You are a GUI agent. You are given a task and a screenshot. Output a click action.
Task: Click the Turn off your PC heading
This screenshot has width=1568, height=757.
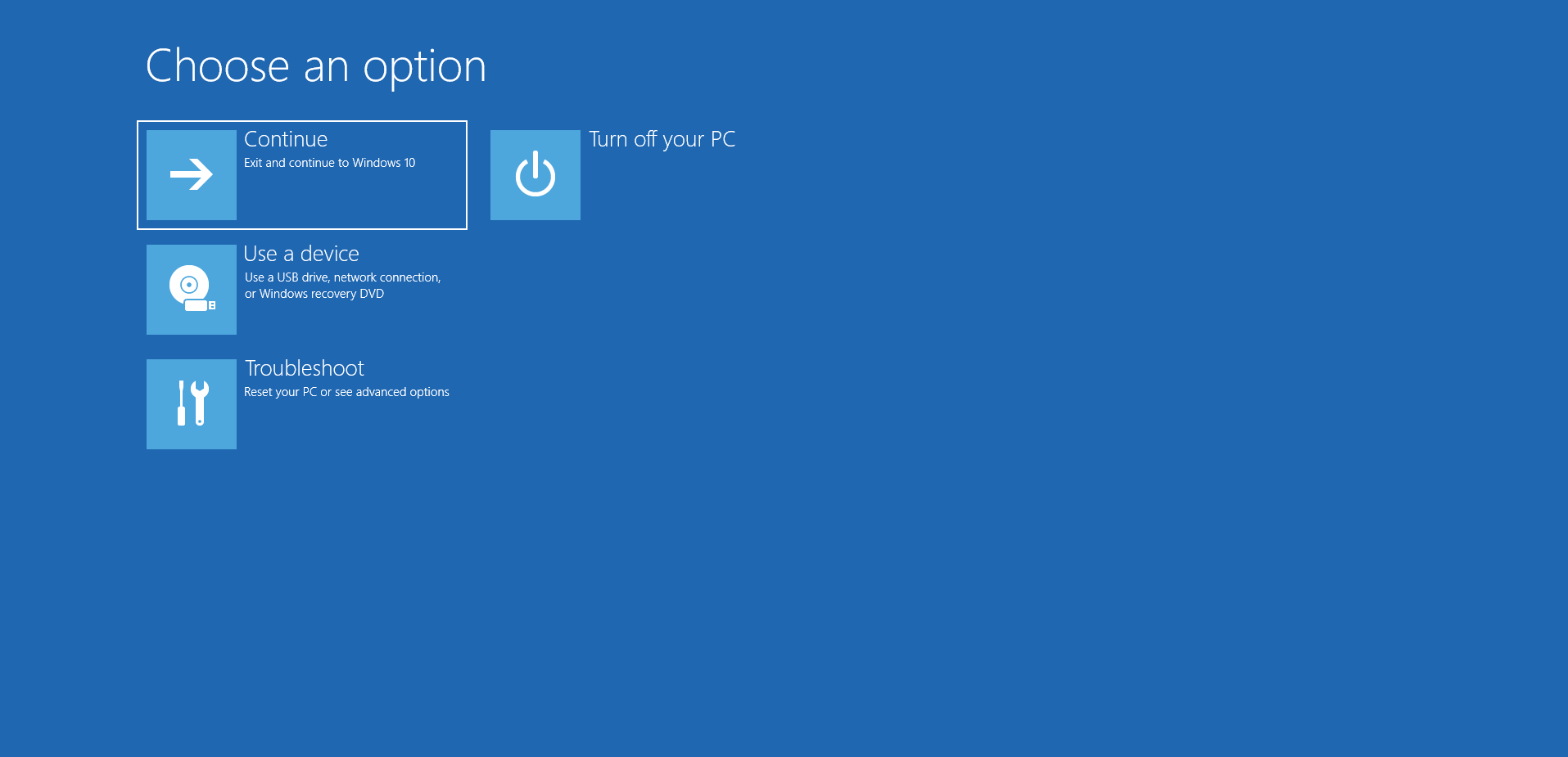tap(663, 139)
